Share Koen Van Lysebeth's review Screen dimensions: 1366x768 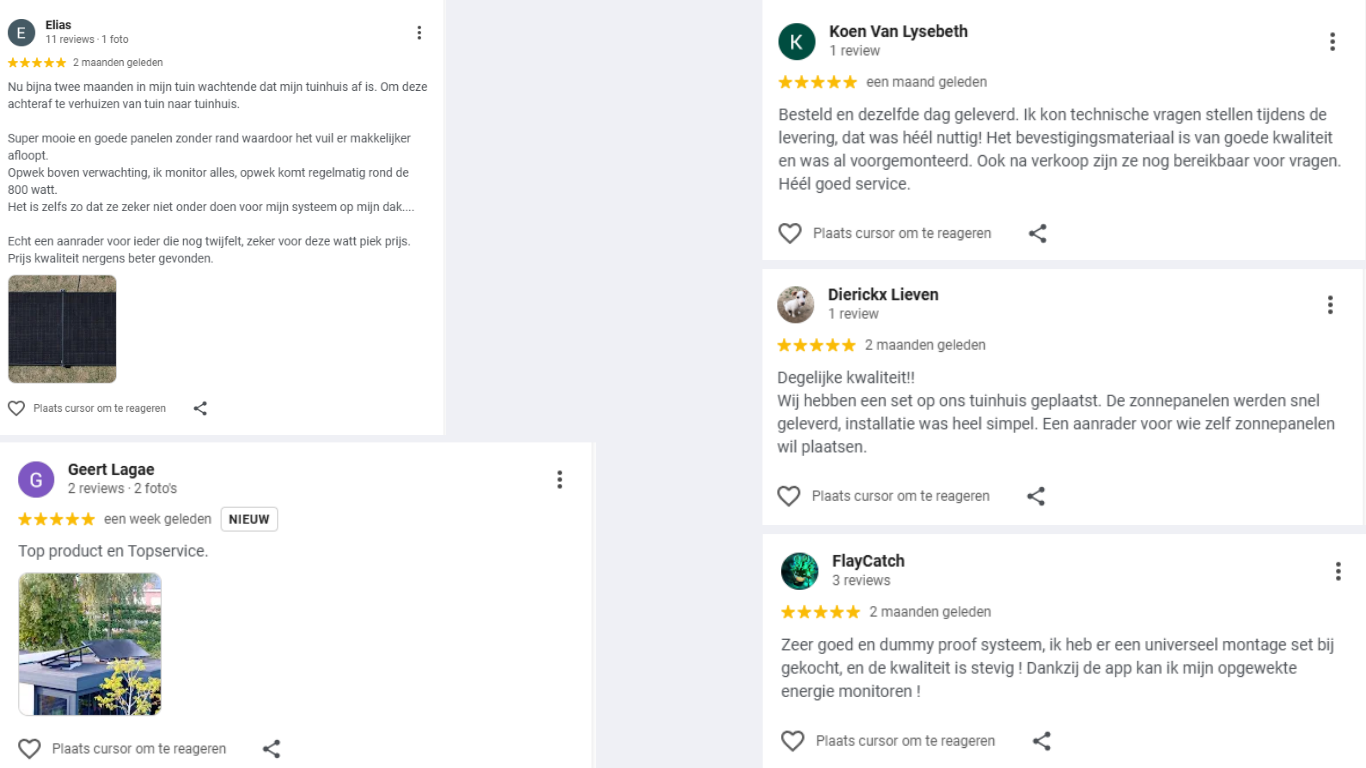click(x=1038, y=233)
